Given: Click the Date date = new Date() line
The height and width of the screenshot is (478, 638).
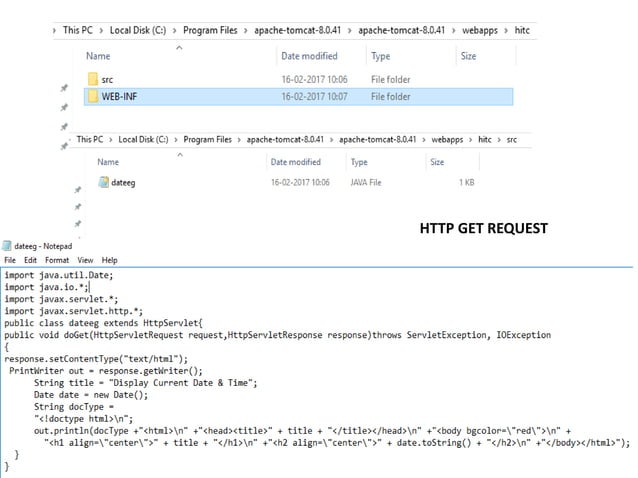Looking at the screenshot, I should [x=91, y=395].
